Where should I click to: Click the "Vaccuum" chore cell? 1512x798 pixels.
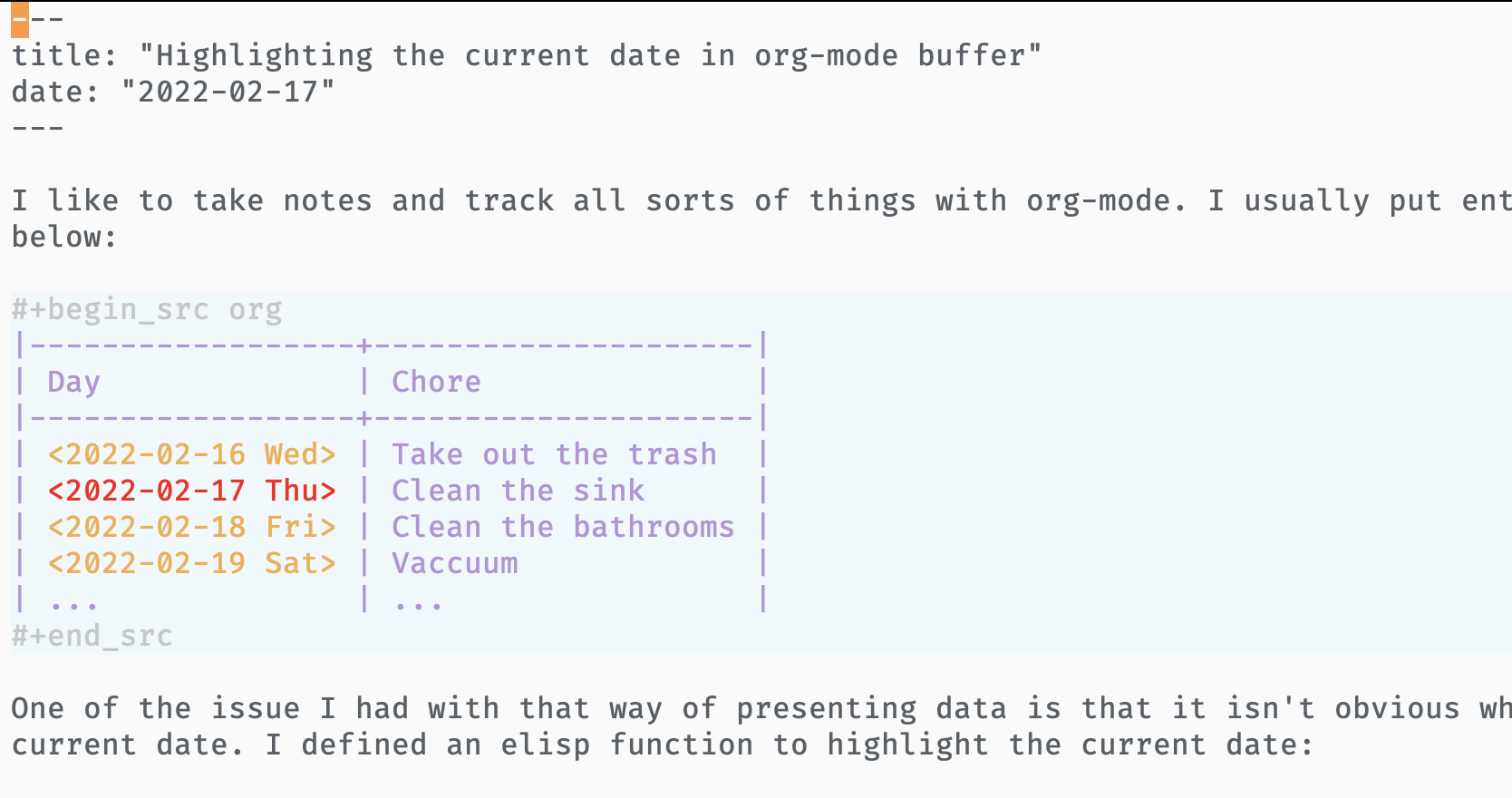pos(454,563)
